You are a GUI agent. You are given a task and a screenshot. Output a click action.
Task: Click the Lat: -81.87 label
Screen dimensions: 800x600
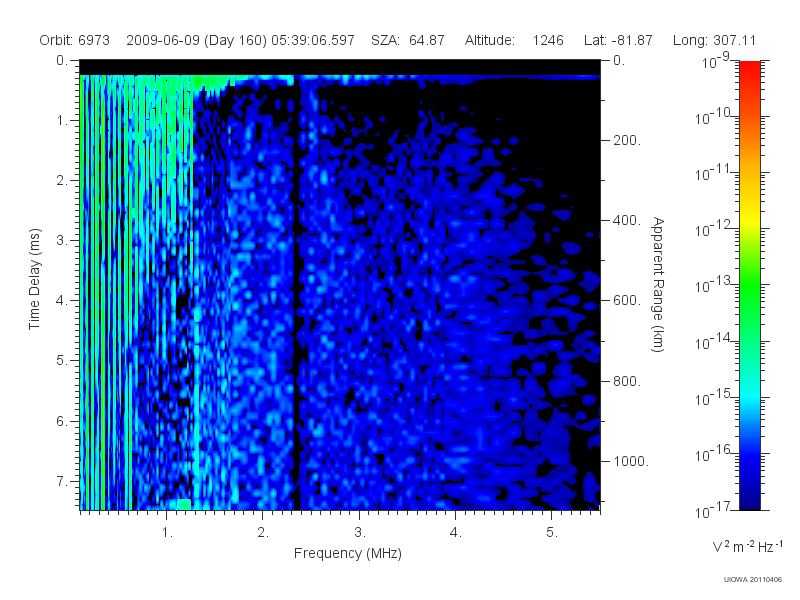[x=618, y=40]
